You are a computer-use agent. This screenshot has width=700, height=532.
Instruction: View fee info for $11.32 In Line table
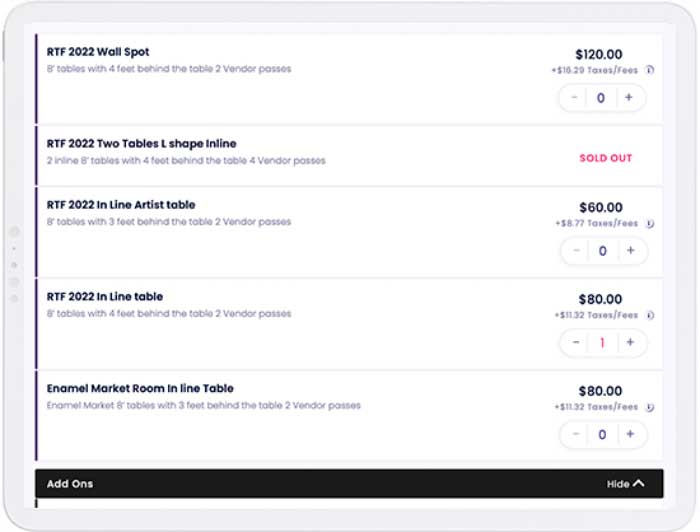[650, 315]
